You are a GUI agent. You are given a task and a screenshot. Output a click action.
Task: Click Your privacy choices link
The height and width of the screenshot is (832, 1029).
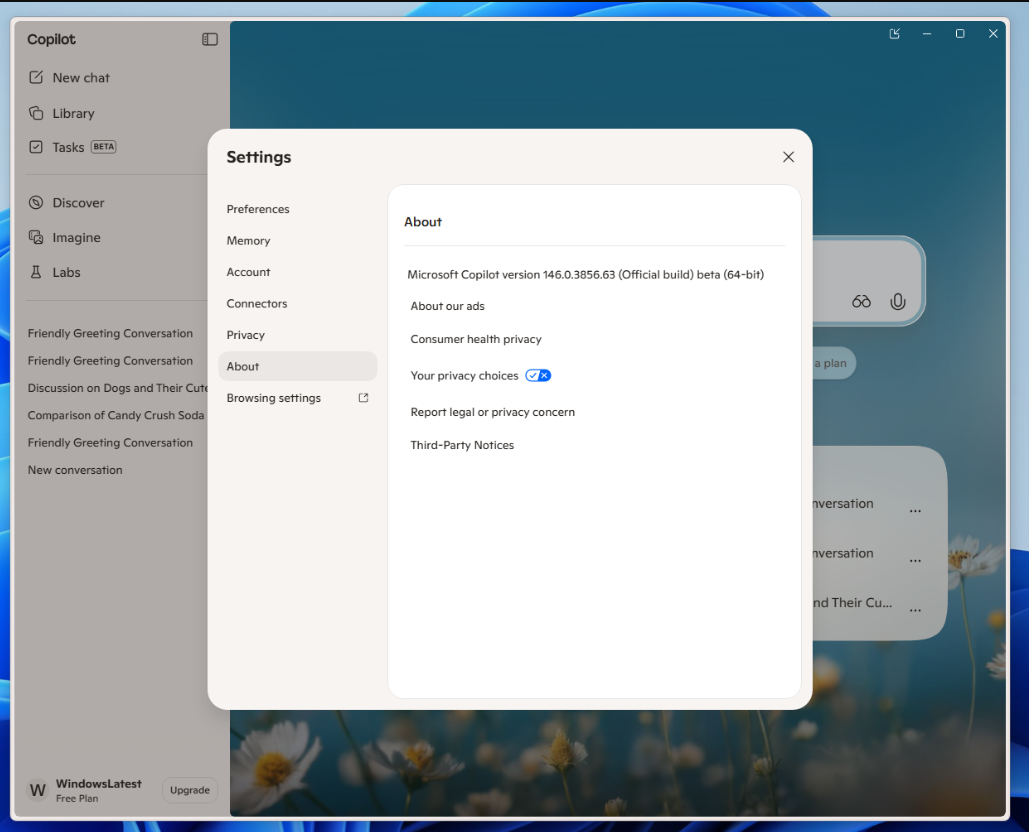464,375
